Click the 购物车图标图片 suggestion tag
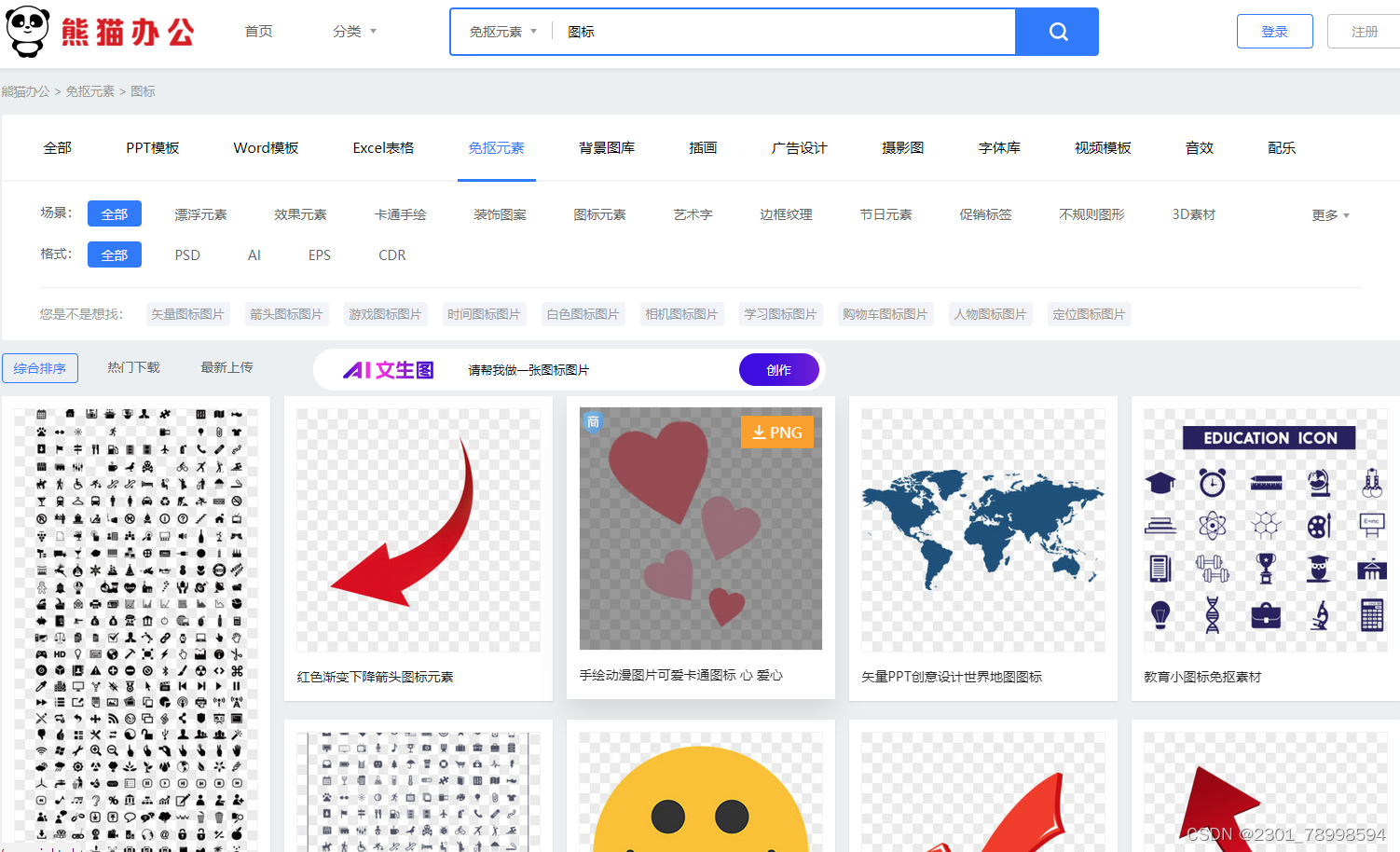Viewport: 1400px width, 852px height. coord(885,314)
